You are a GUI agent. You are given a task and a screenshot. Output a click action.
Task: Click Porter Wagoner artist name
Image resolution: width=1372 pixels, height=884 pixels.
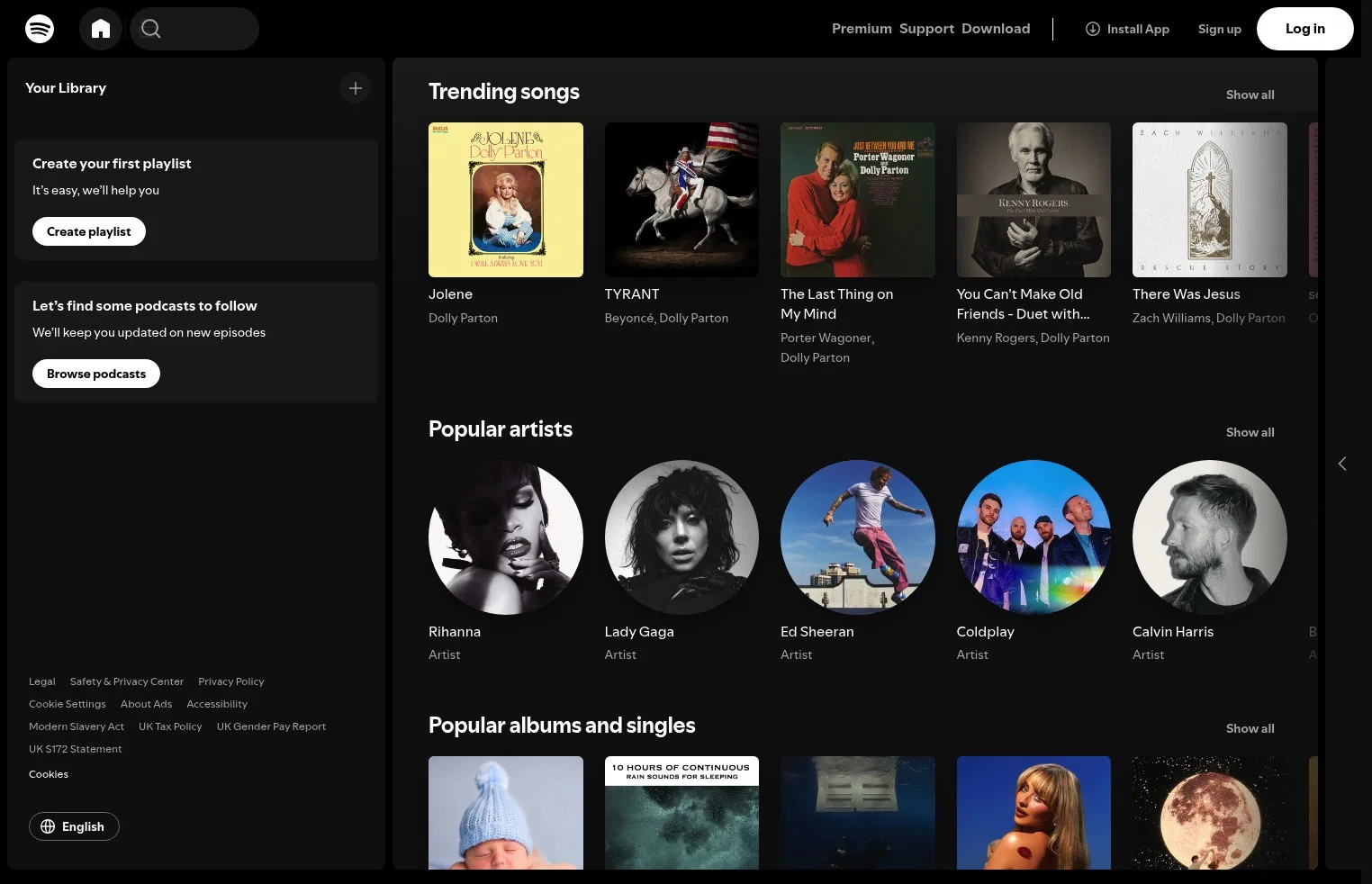tap(826, 338)
